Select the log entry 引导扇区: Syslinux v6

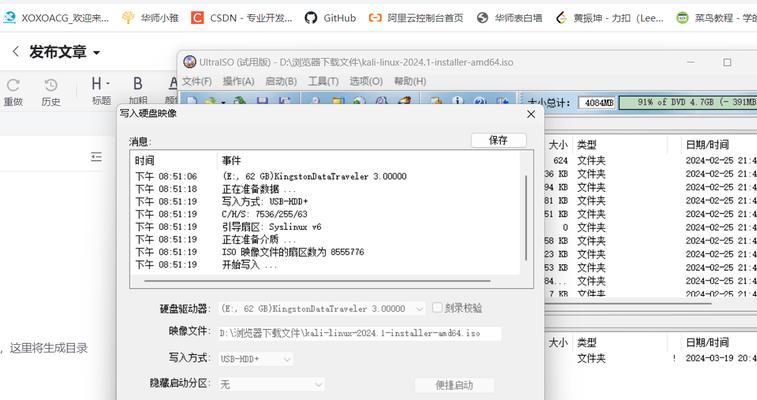(271, 227)
